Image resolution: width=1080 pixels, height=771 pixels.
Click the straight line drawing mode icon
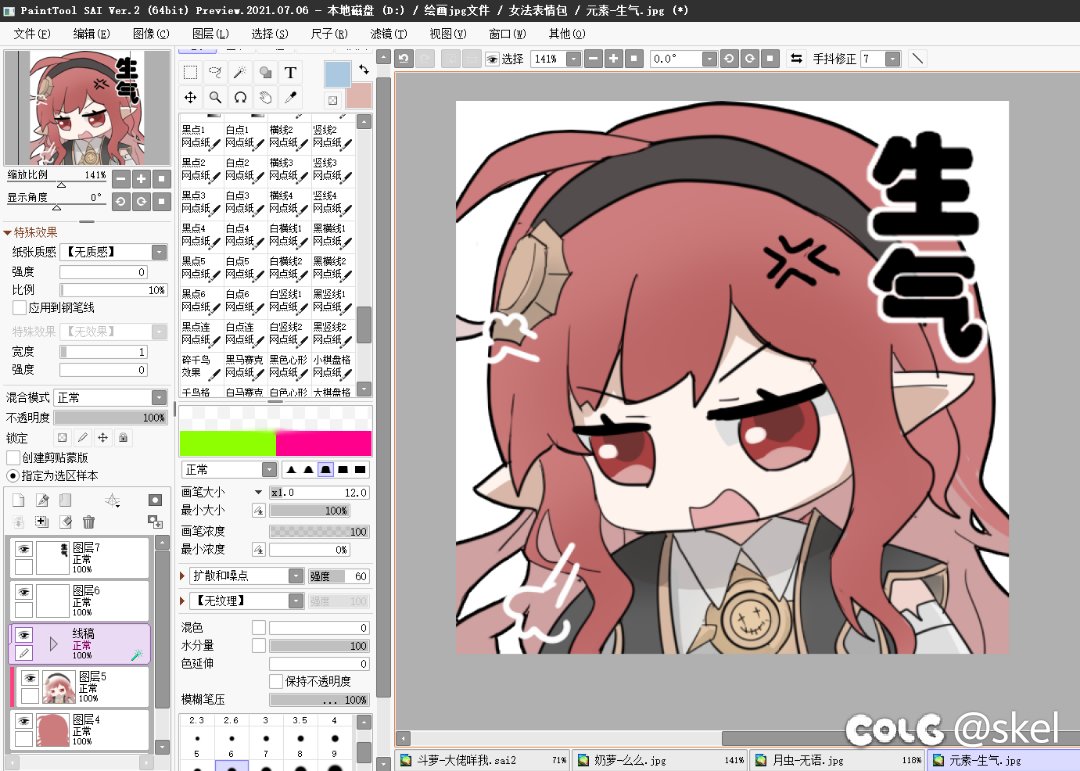tap(917, 59)
